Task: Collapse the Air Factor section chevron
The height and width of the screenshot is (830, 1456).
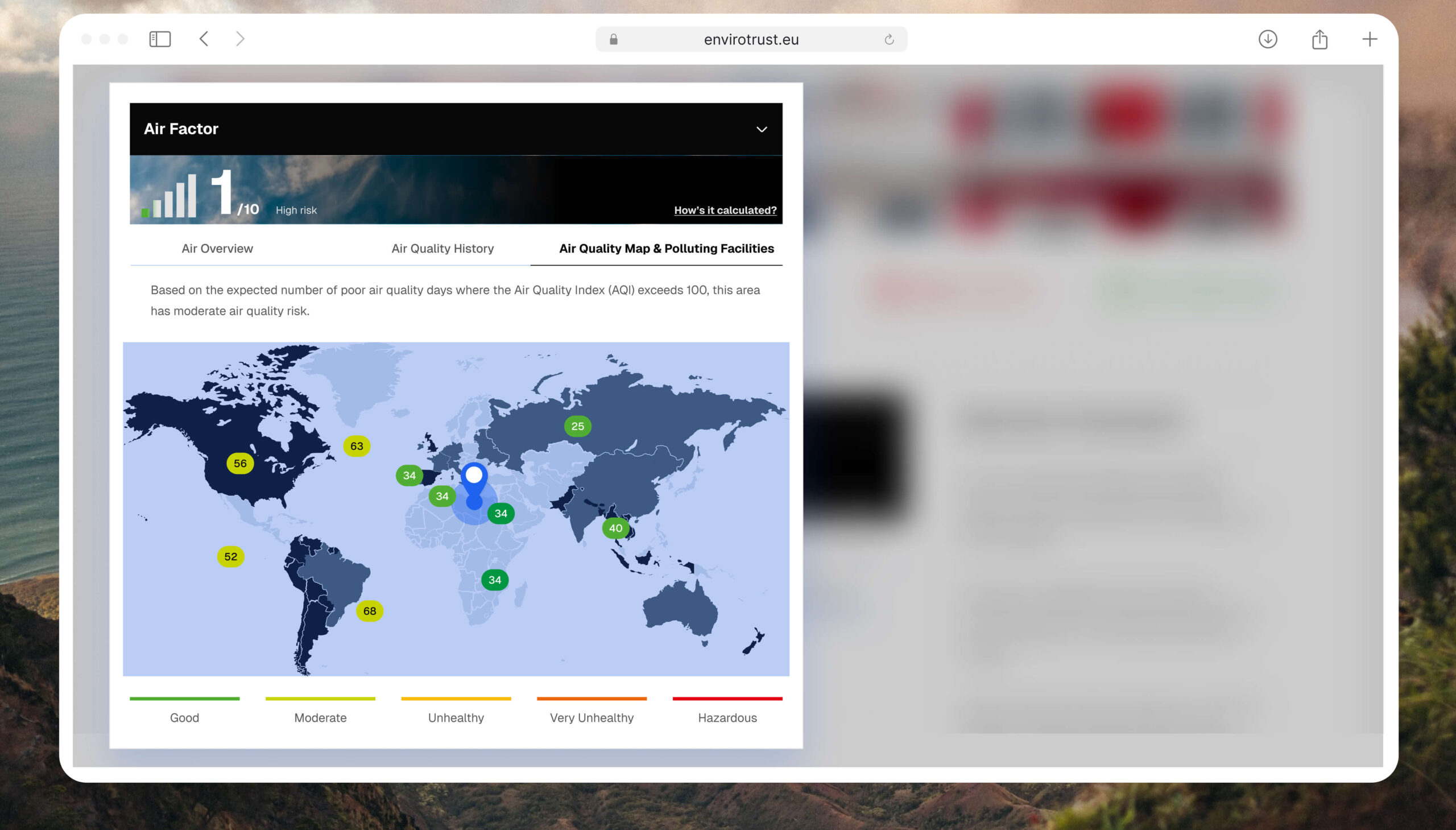Action: pyautogui.click(x=762, y=129)
